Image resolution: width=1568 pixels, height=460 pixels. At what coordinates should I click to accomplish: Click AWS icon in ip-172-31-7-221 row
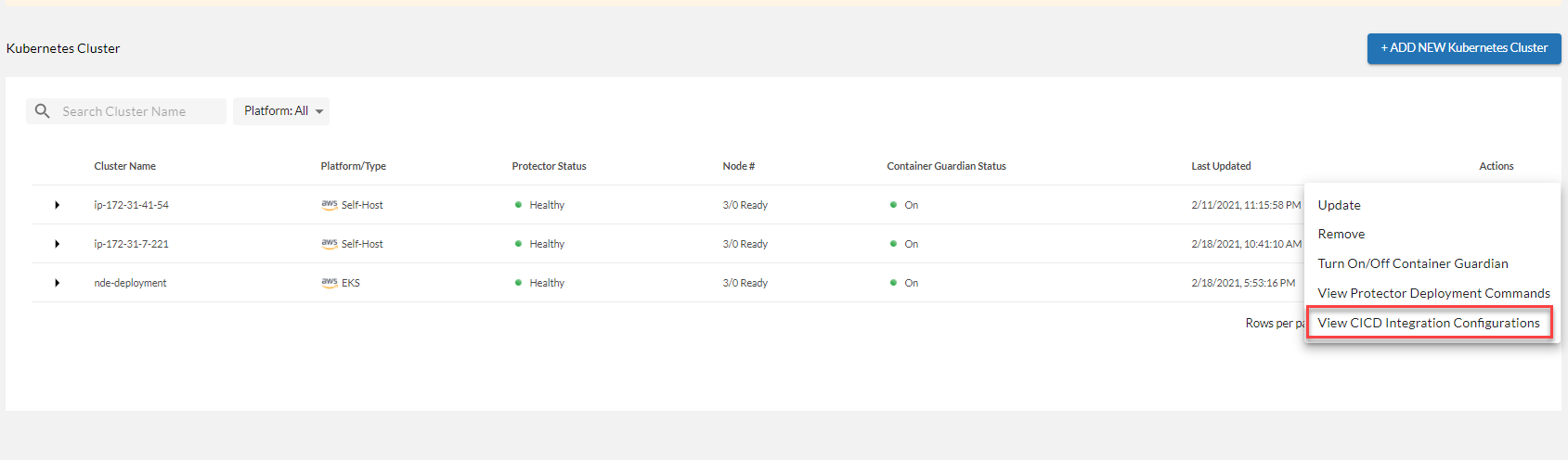[330, 244]
